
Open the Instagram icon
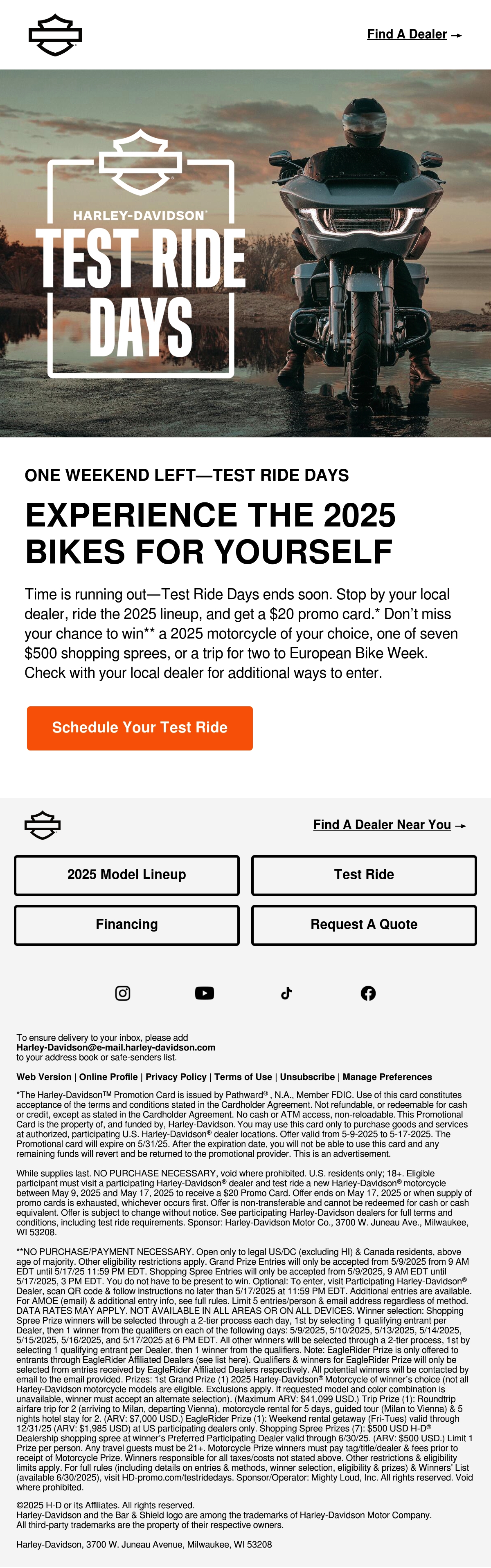[122, 993]
